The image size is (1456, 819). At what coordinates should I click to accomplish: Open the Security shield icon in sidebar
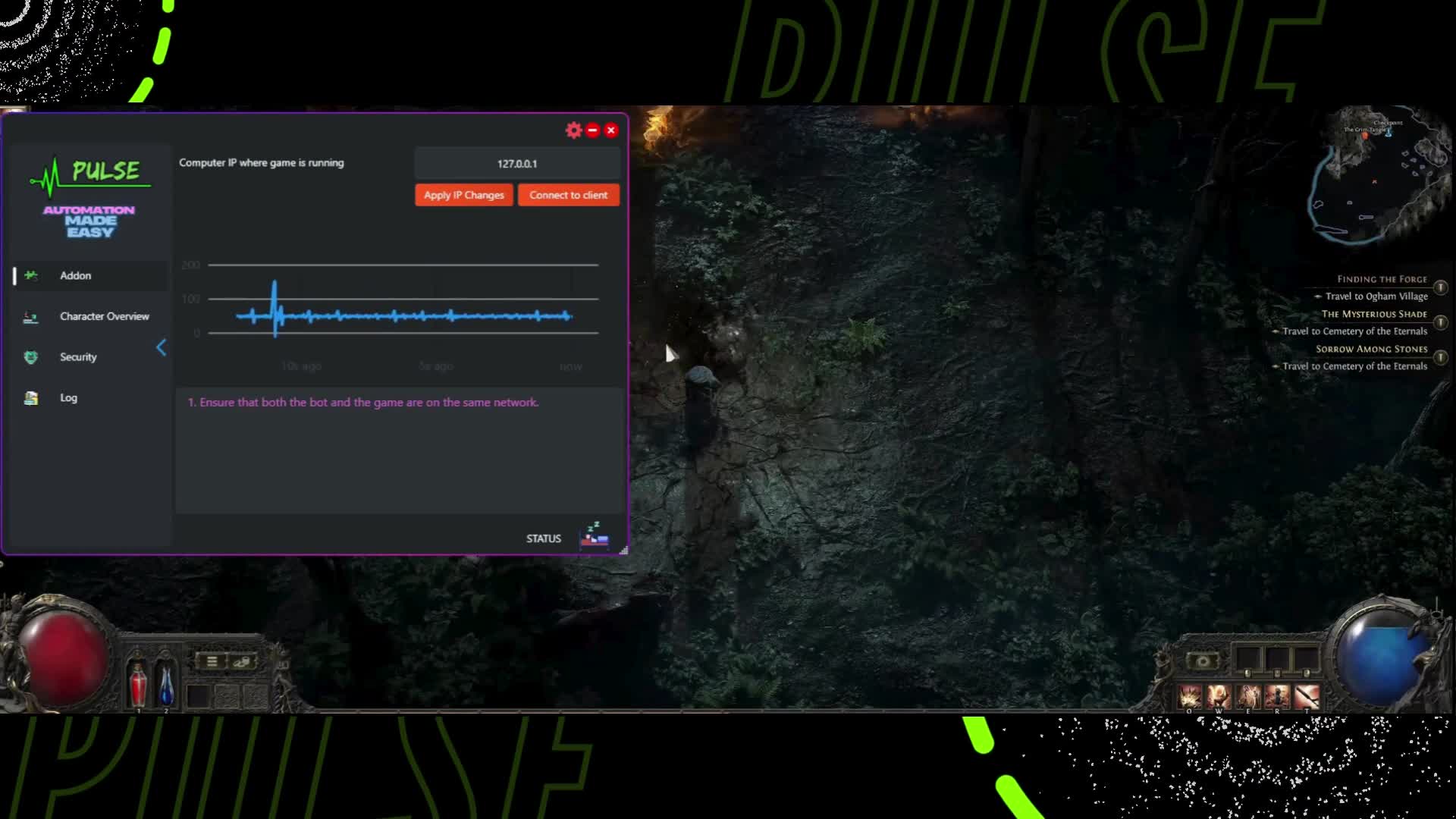click(x=31, y=356)
